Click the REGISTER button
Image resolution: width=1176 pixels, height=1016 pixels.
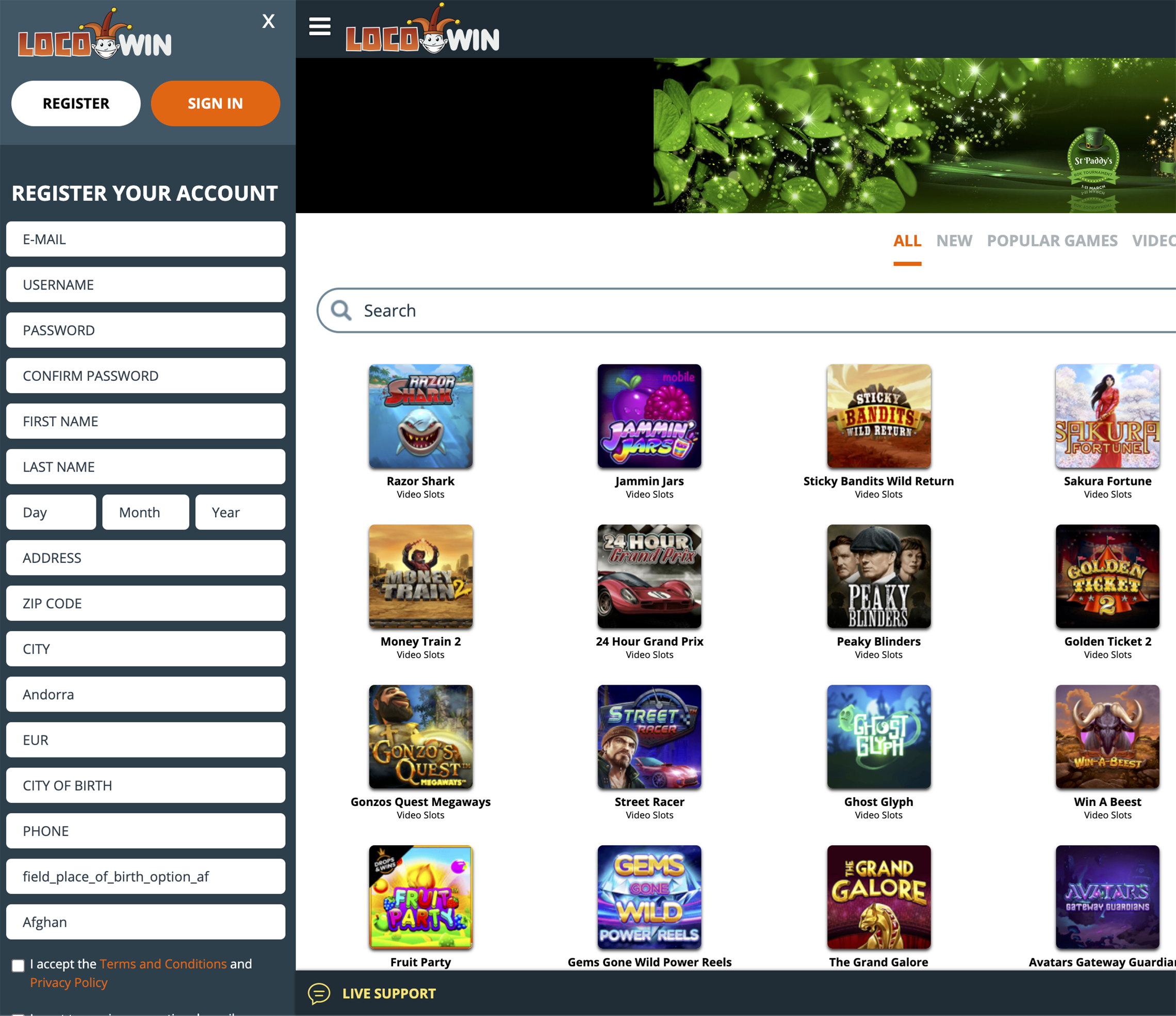(76, 103)
